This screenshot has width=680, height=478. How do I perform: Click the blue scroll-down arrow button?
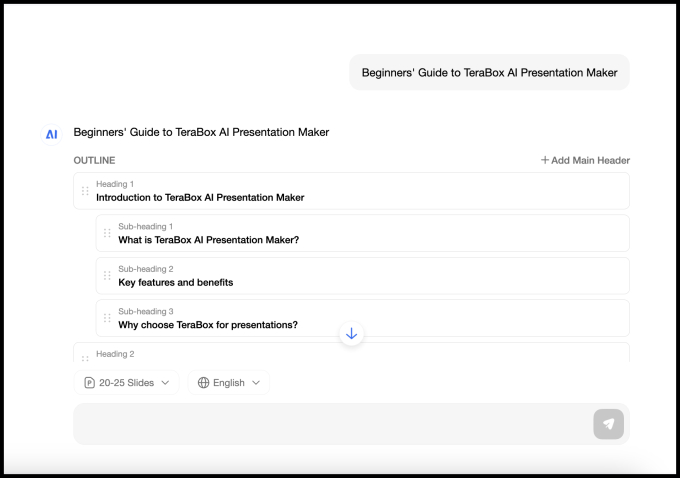point(351,334)
